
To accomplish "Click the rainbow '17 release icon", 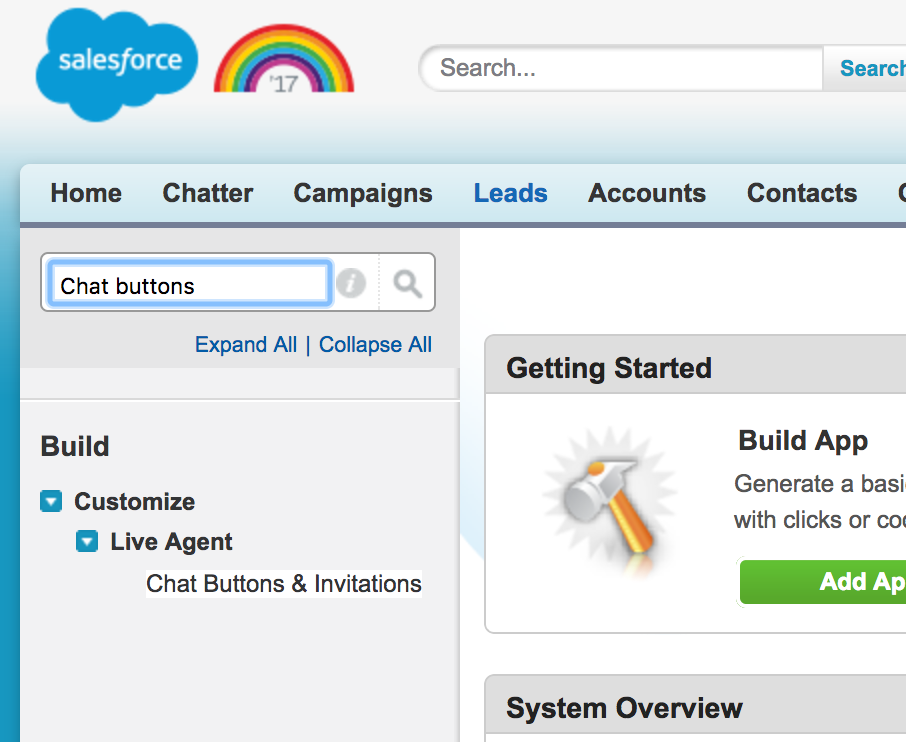I will pos(281,63).
